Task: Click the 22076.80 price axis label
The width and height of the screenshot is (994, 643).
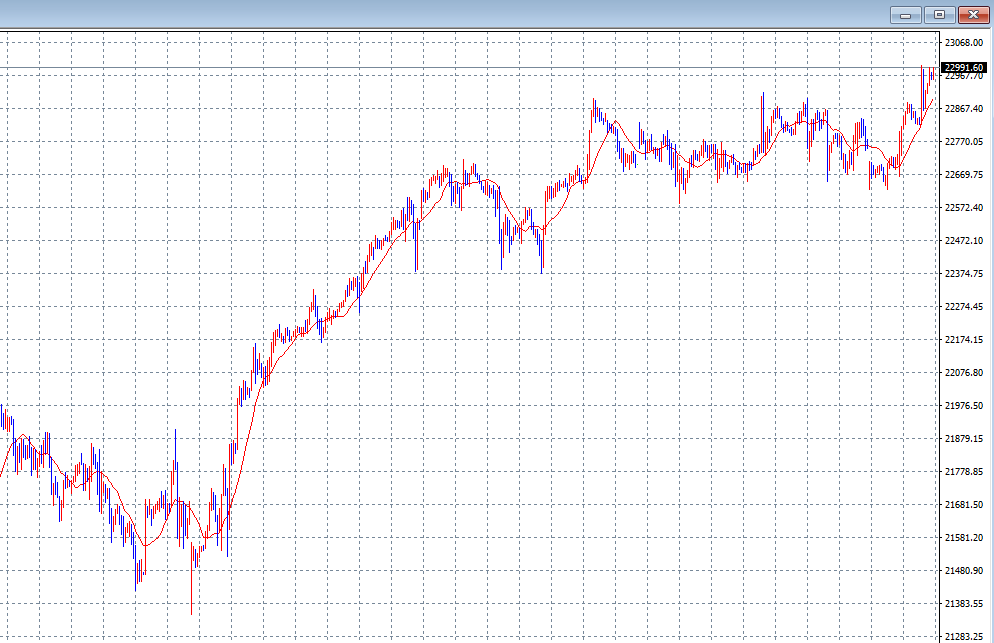Action: point(964,373)
